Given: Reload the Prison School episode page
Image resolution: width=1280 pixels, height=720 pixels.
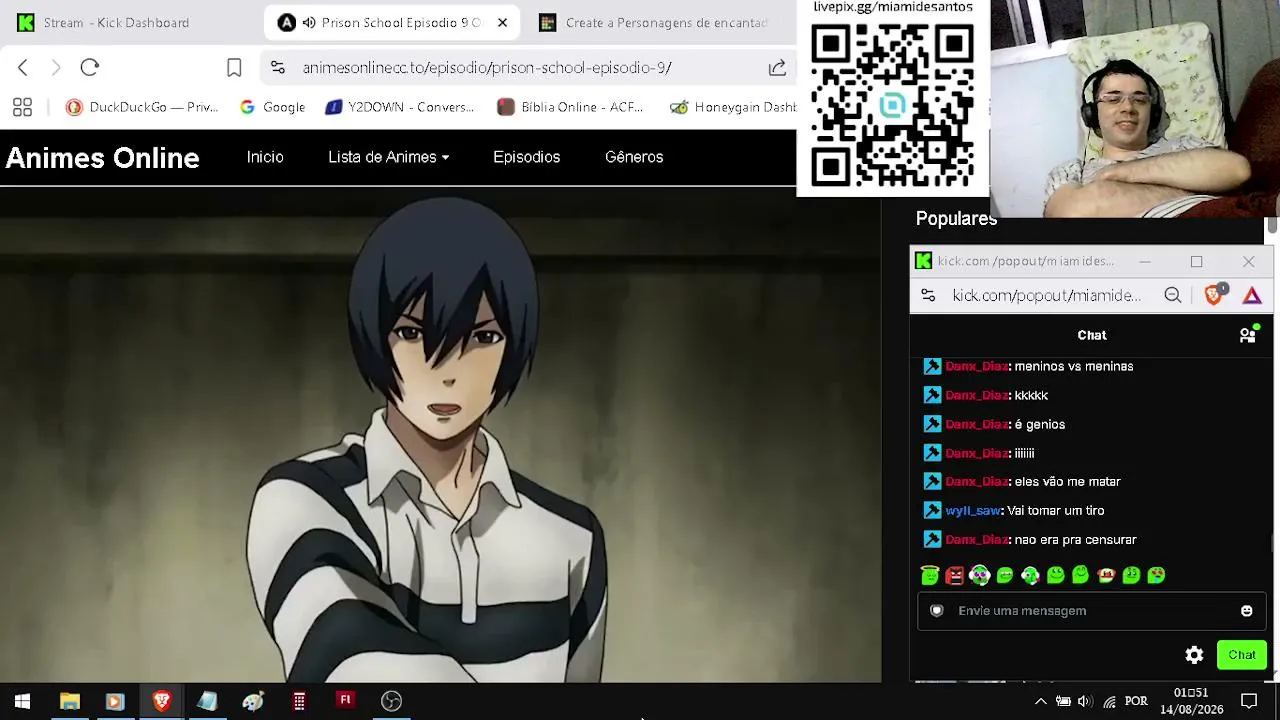Looking at the screenshot, I should coord(90,67).
